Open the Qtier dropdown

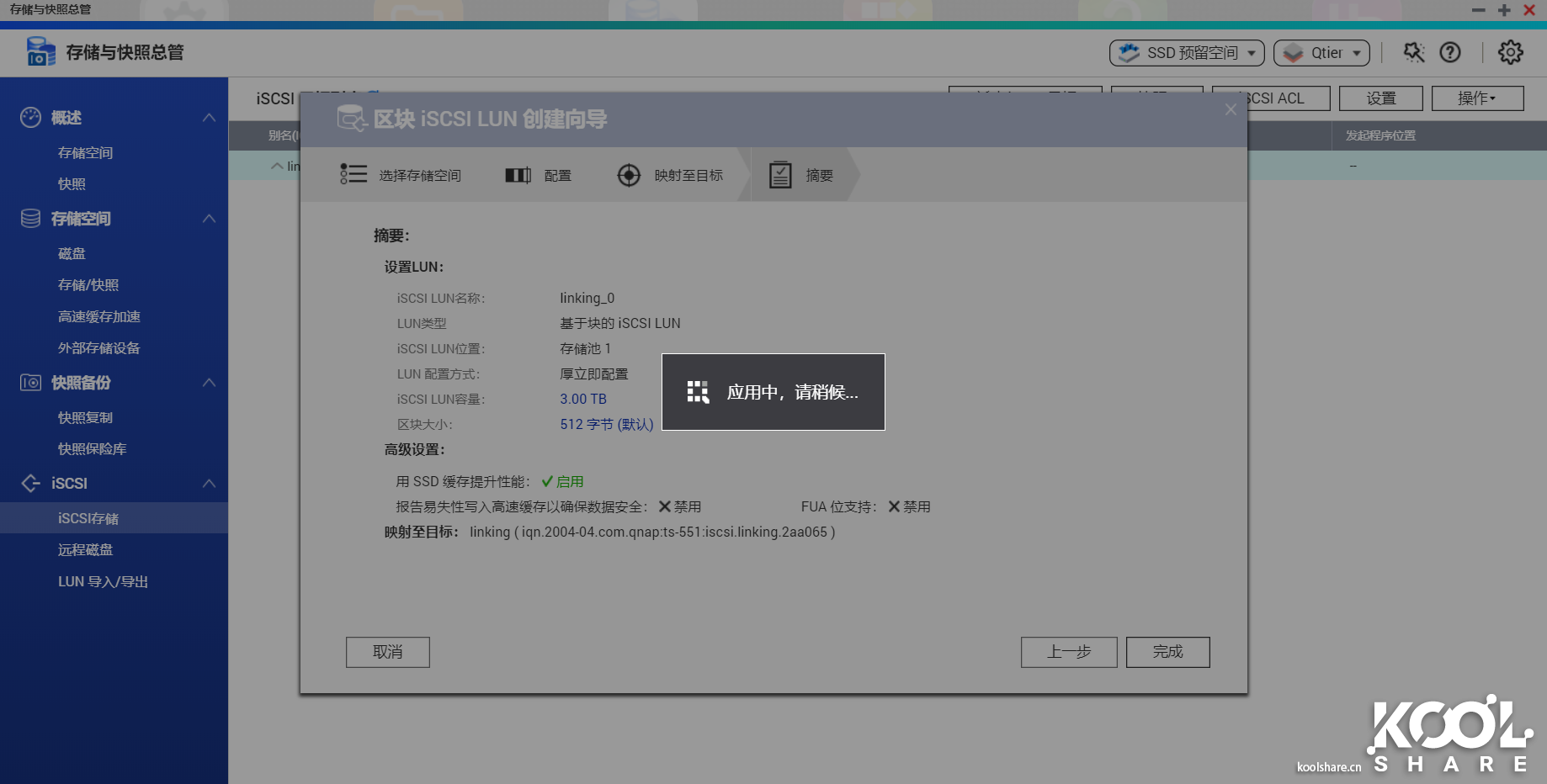click(1321, 53)
